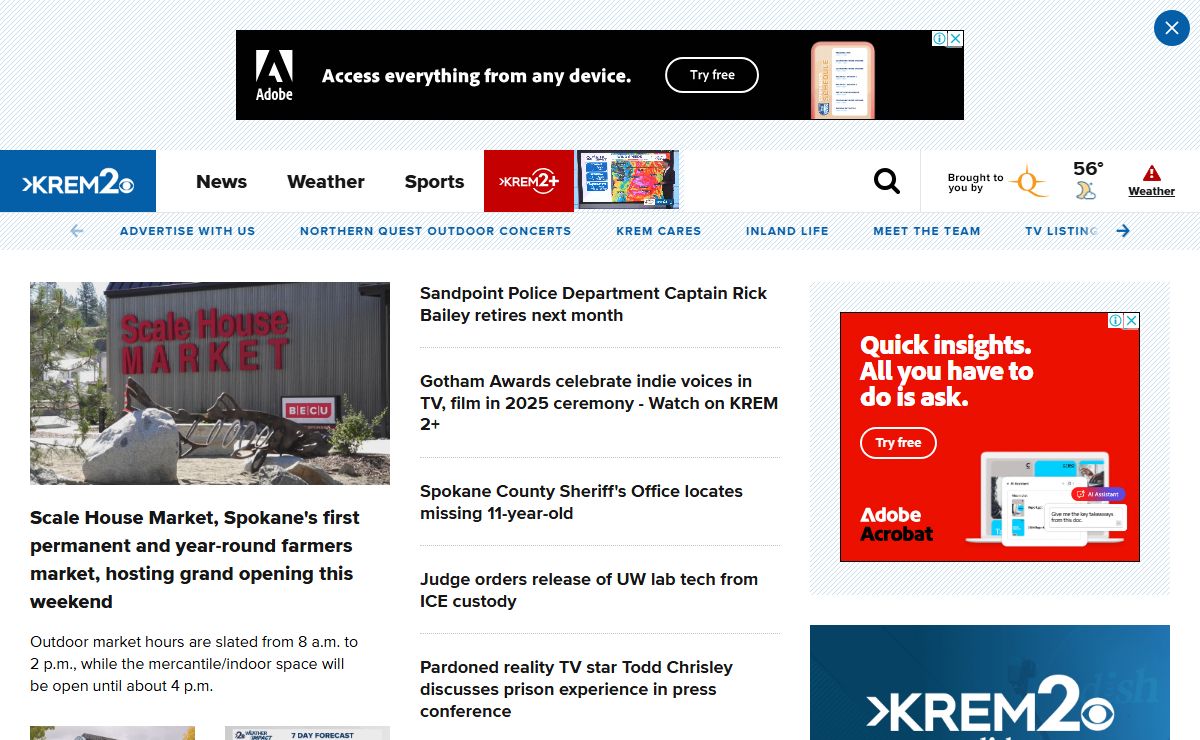Click the Adobe Acrobat wordmark in sidebar ad

coord(897,524)
